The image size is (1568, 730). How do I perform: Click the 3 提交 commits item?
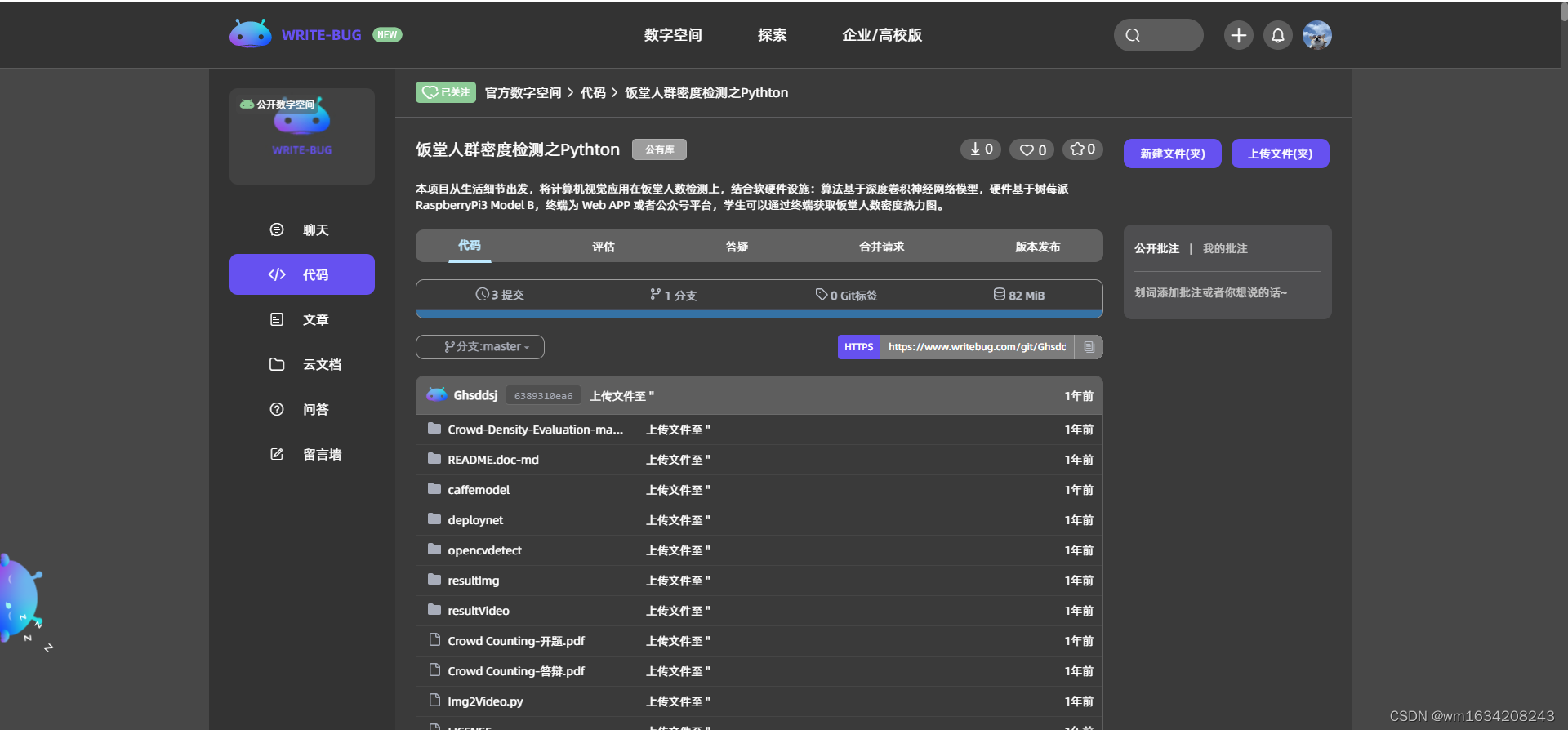point(500,295)
